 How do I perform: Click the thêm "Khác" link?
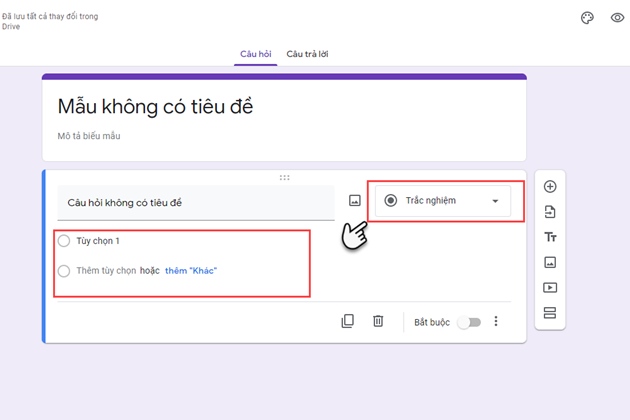[x=191, y=271]
